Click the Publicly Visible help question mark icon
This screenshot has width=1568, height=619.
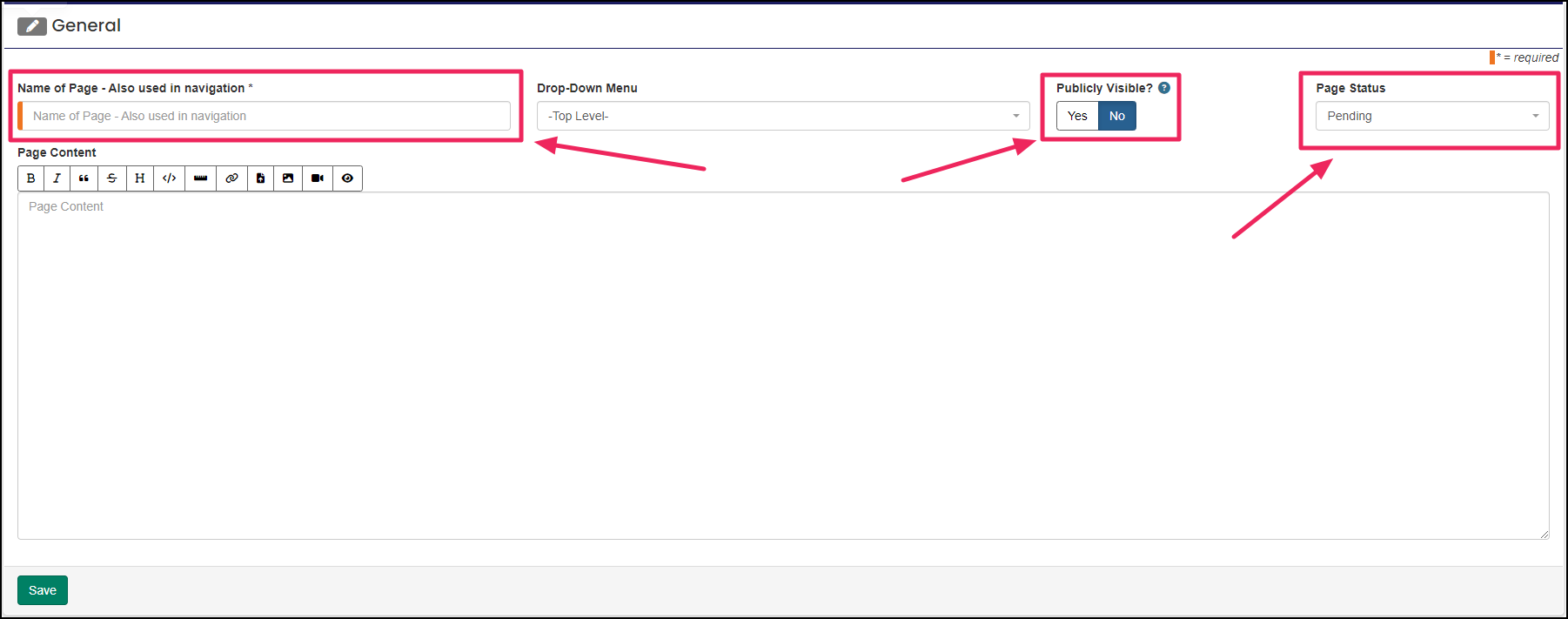[x=1164, y=88]
